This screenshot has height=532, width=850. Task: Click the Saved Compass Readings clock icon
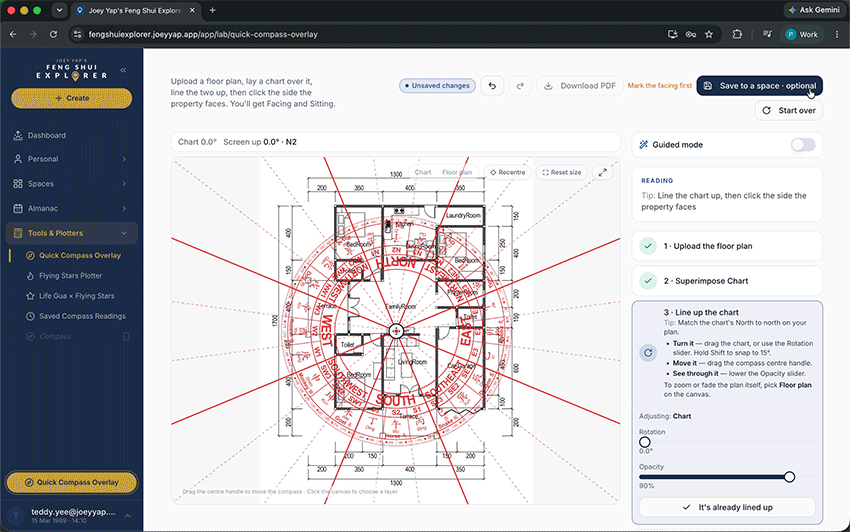click(x=30, y=316)
